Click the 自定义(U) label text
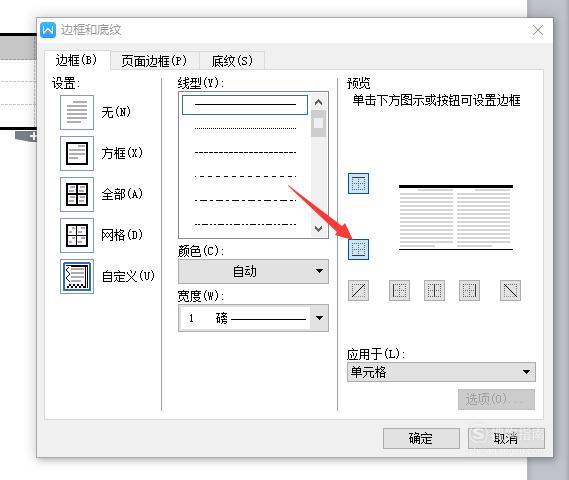The height and width of the screenshot is (480, 569). [128, 276]
